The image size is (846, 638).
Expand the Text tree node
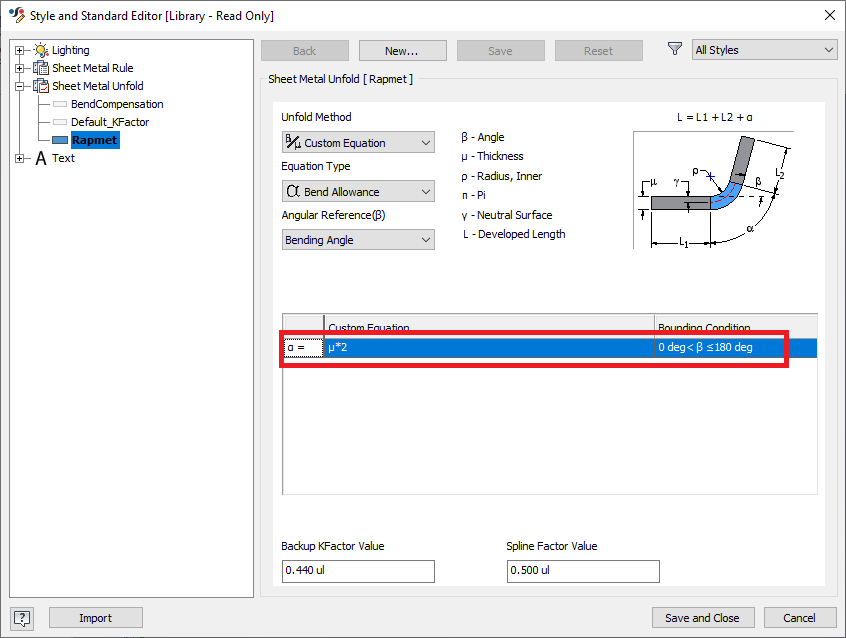[x=18, y=157]
